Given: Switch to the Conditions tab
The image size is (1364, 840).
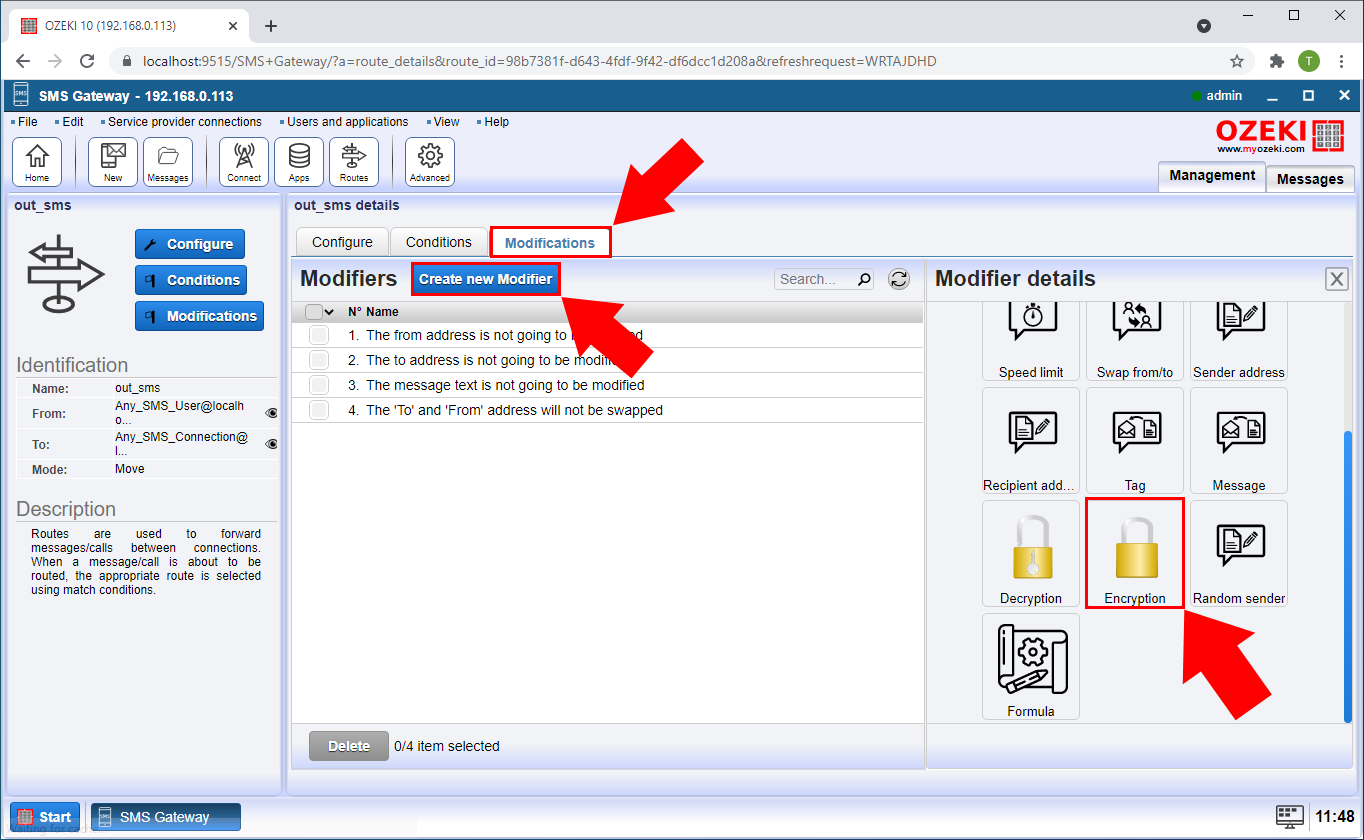Looking at the screenshot, I should (x=438, y=242).
